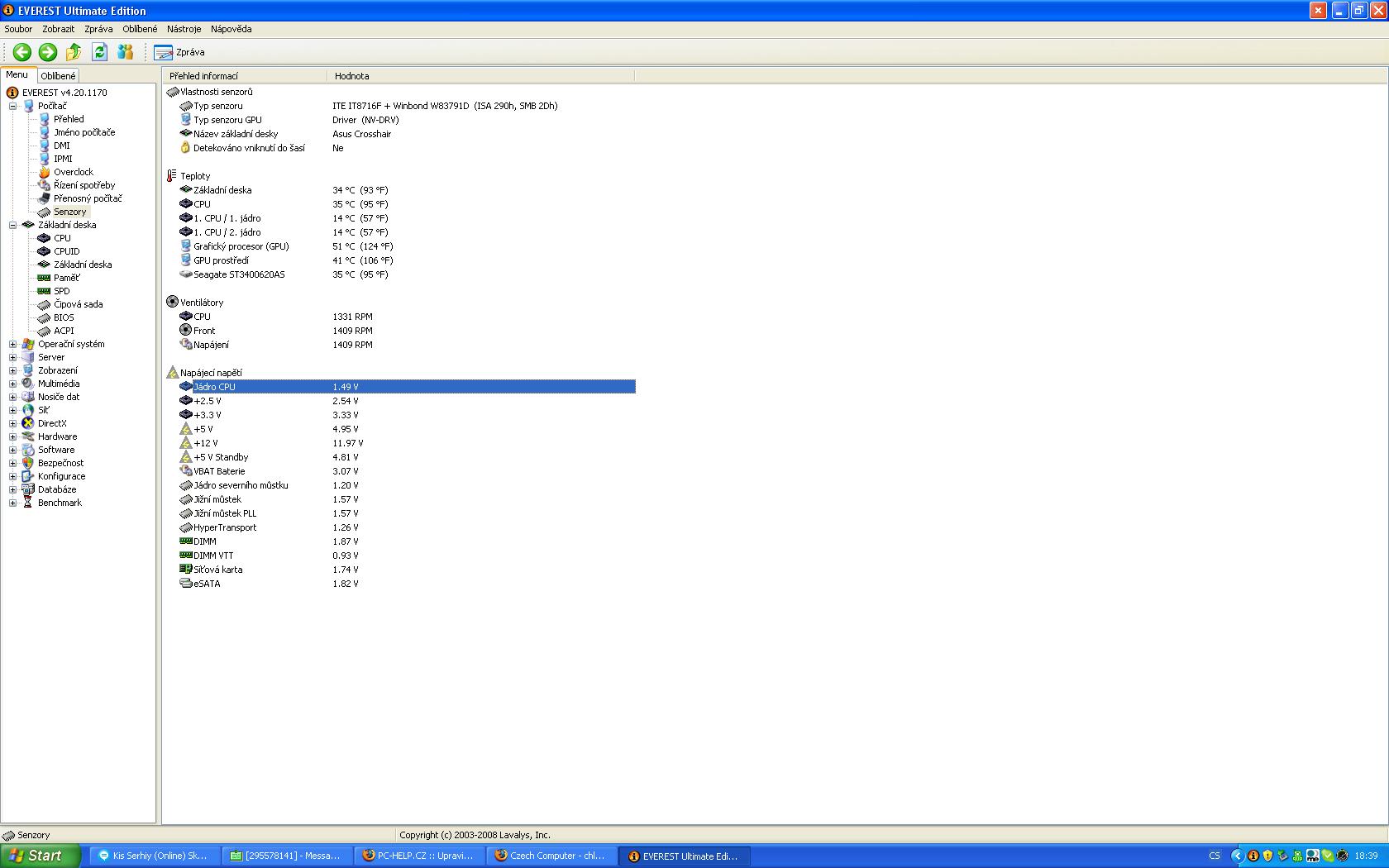The image size is (1389, 868).
Task: Click the Front fan icon
Action: click(x=186, y=331)
